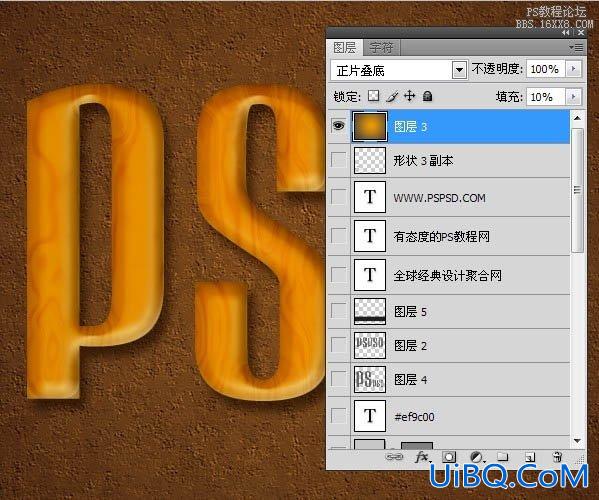Click the 填充 10% field
This screenshot has width=599, height=500.
pyautogui.click(x=546, y=97)
